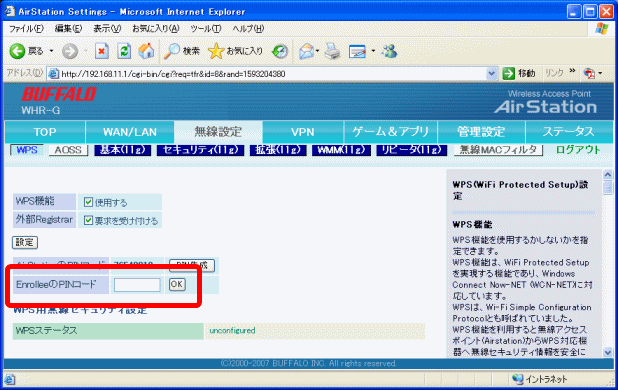Open セキュリティ(11g) sub-tab

point(200,150)
